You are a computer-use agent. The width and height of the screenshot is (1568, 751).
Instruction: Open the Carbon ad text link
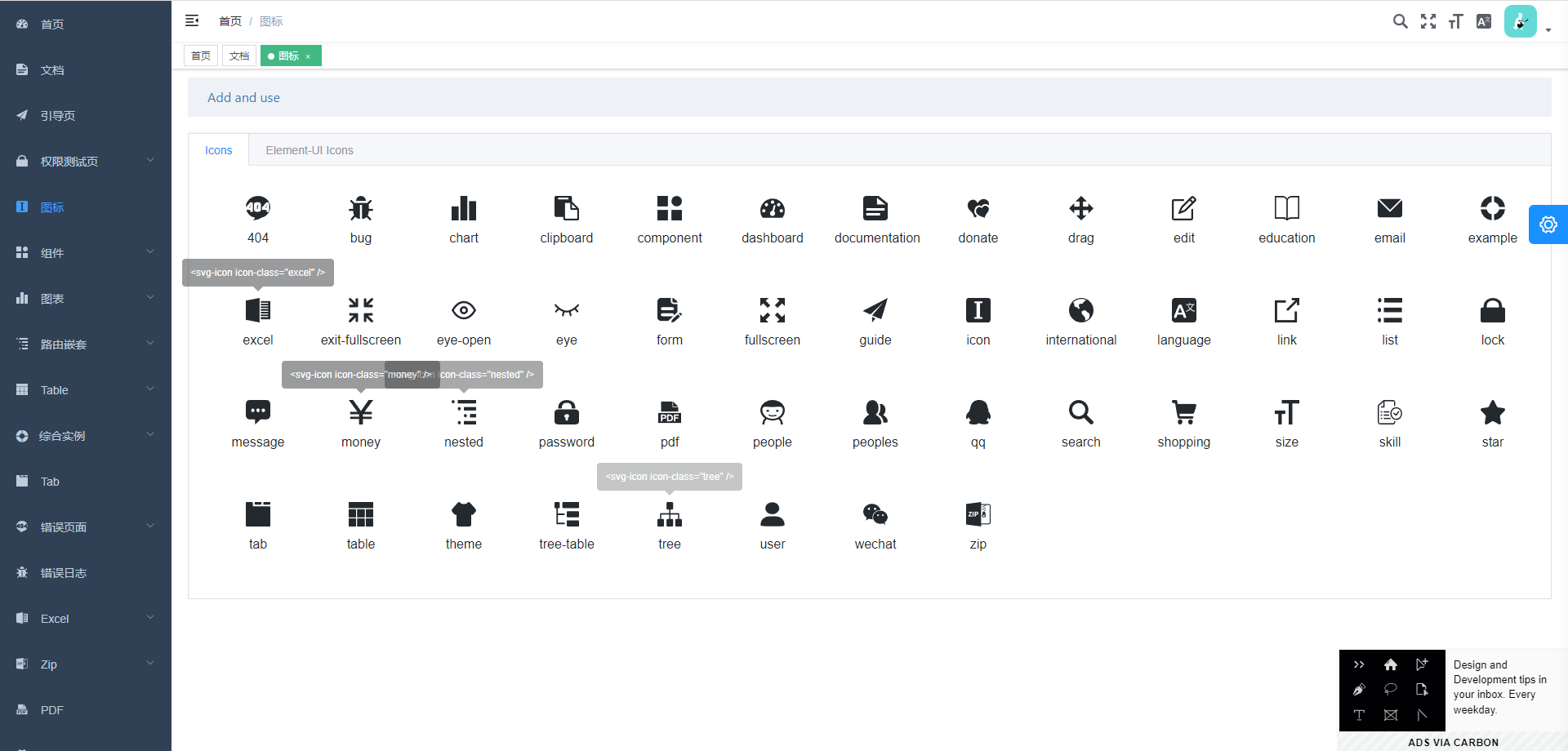click(1500, 687)
